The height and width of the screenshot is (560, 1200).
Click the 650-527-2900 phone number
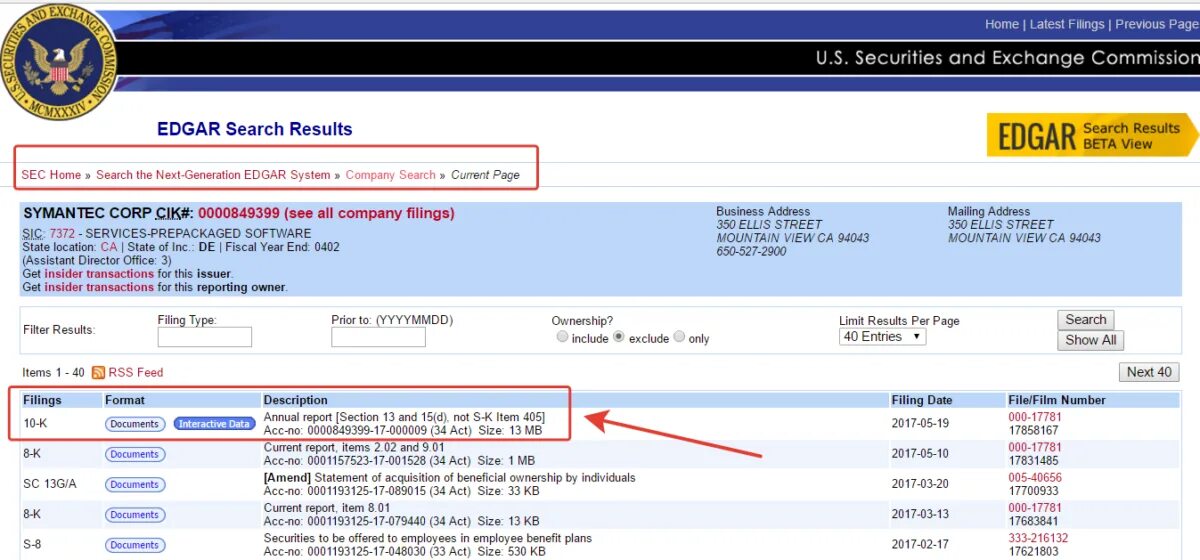click(751, 251)
